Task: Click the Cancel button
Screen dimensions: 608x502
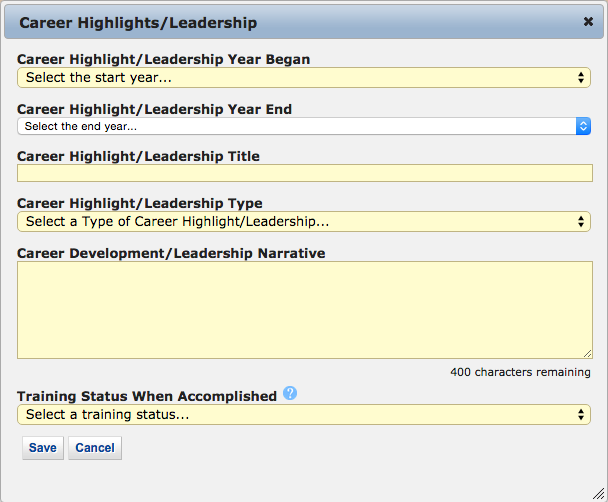Action: coord(95,448)
